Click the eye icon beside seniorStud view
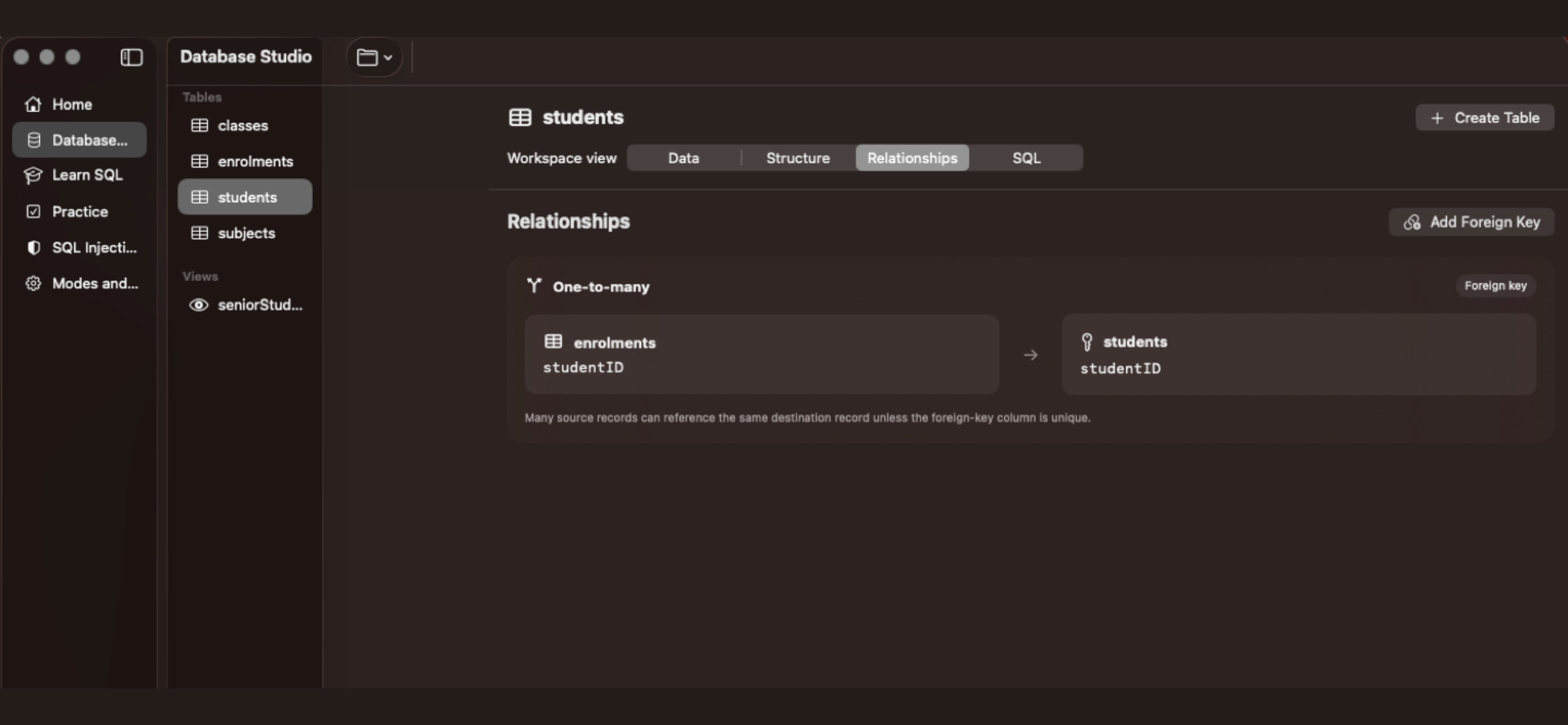 coord(199,305)
